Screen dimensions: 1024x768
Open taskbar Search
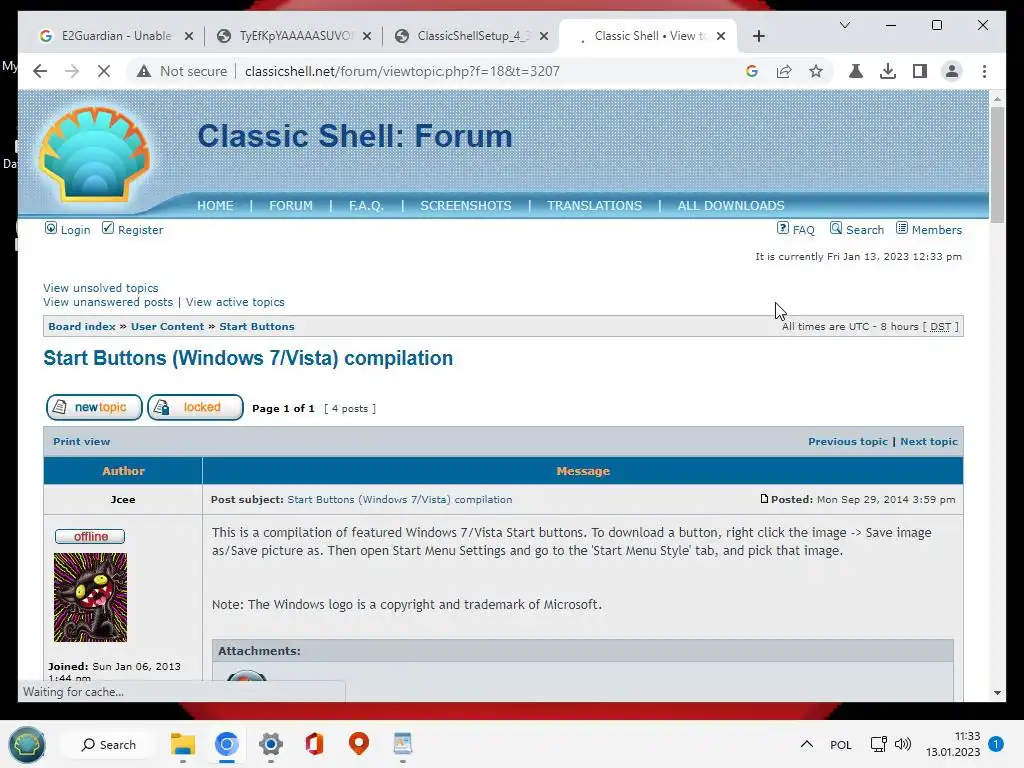click(108, 744)
